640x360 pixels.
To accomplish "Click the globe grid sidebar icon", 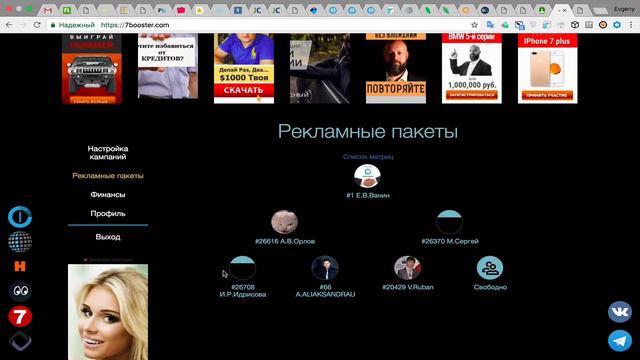I will (x=20, y=241).
